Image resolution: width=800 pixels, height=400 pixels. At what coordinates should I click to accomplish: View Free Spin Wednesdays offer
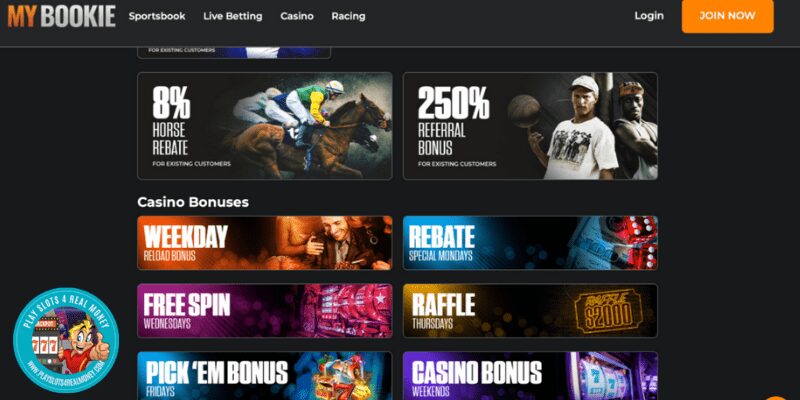(265, 311)
